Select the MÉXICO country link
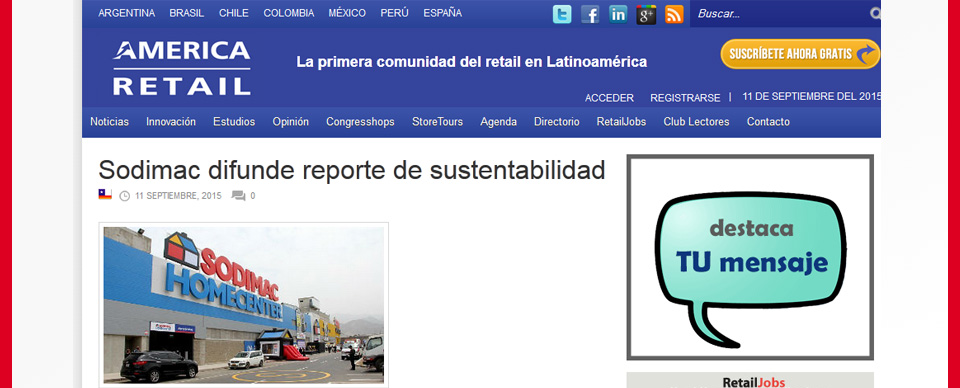This screenshot has width=960, height=388. point(347,13)
